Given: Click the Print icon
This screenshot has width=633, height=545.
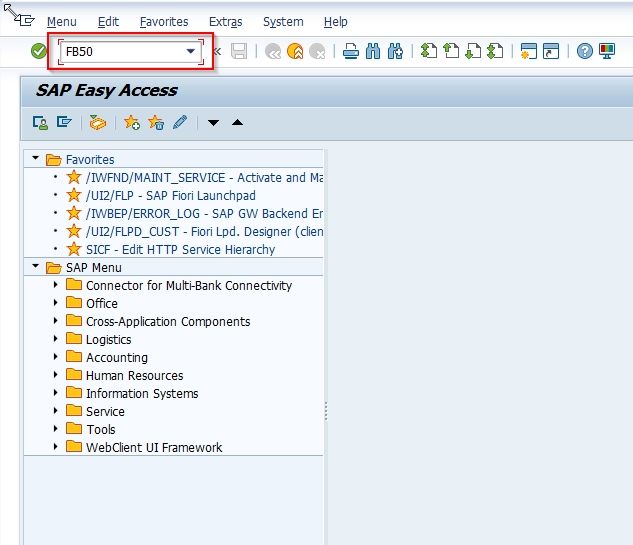Looking at the screenshot, I should [x=351, y=52].
